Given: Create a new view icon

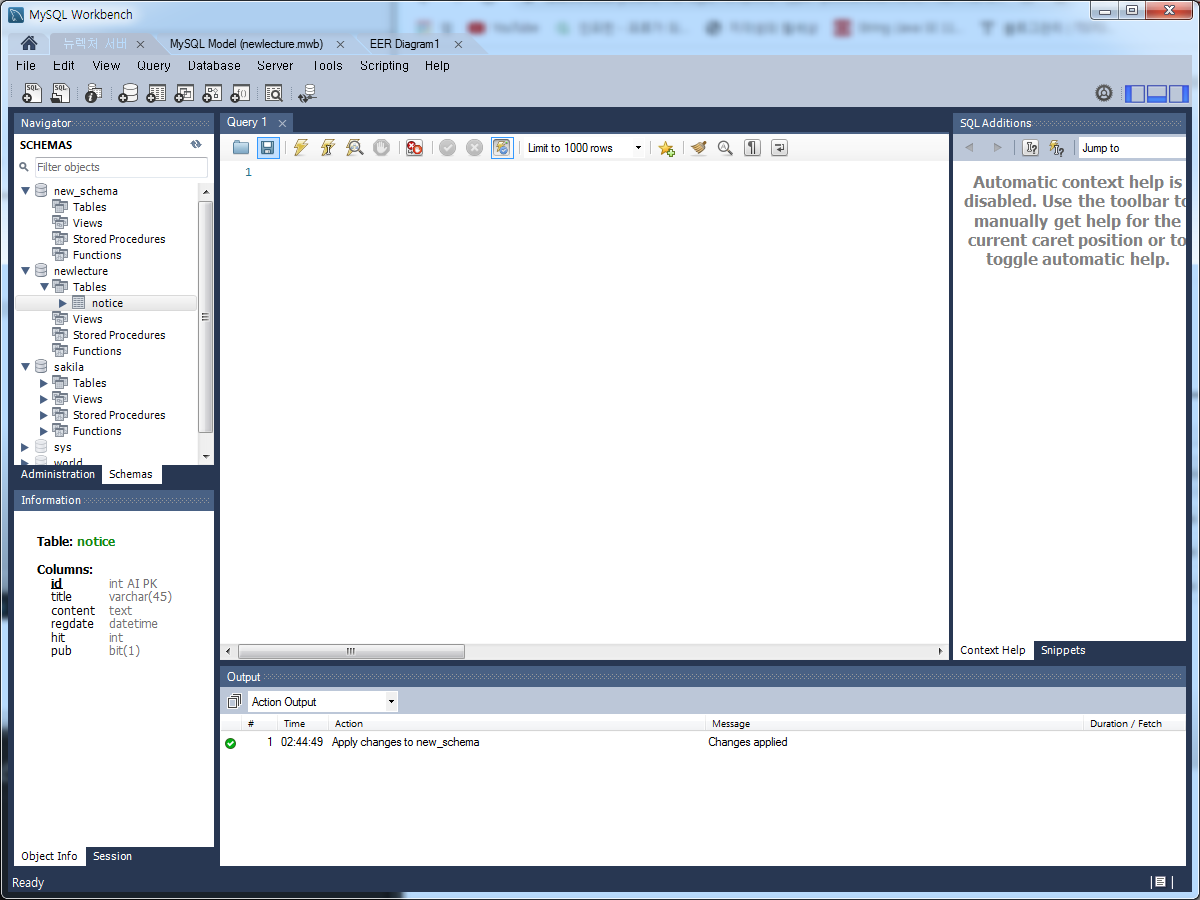Looking at the screenshot, I should (x=184, y=93).
